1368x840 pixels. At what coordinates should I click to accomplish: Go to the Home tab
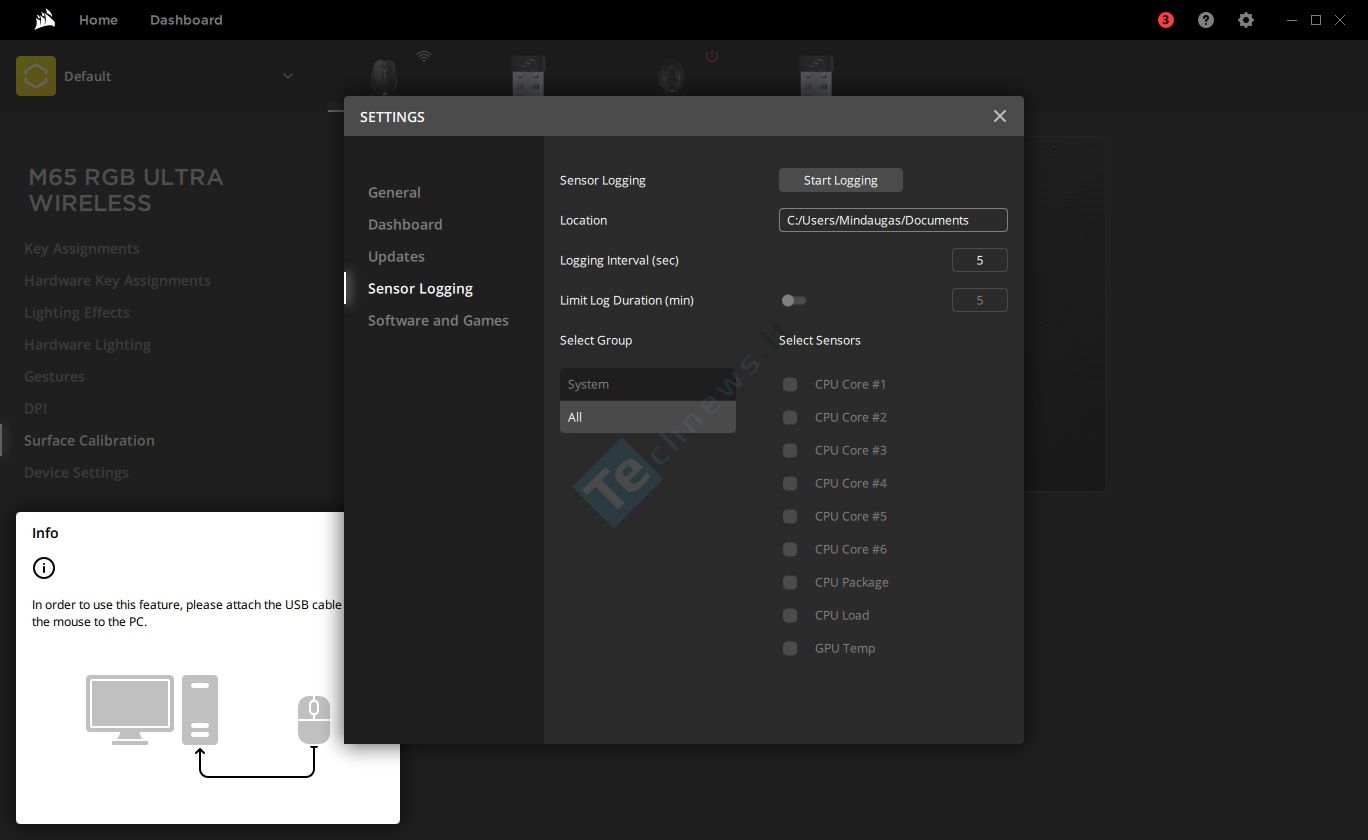coord(98,20)
